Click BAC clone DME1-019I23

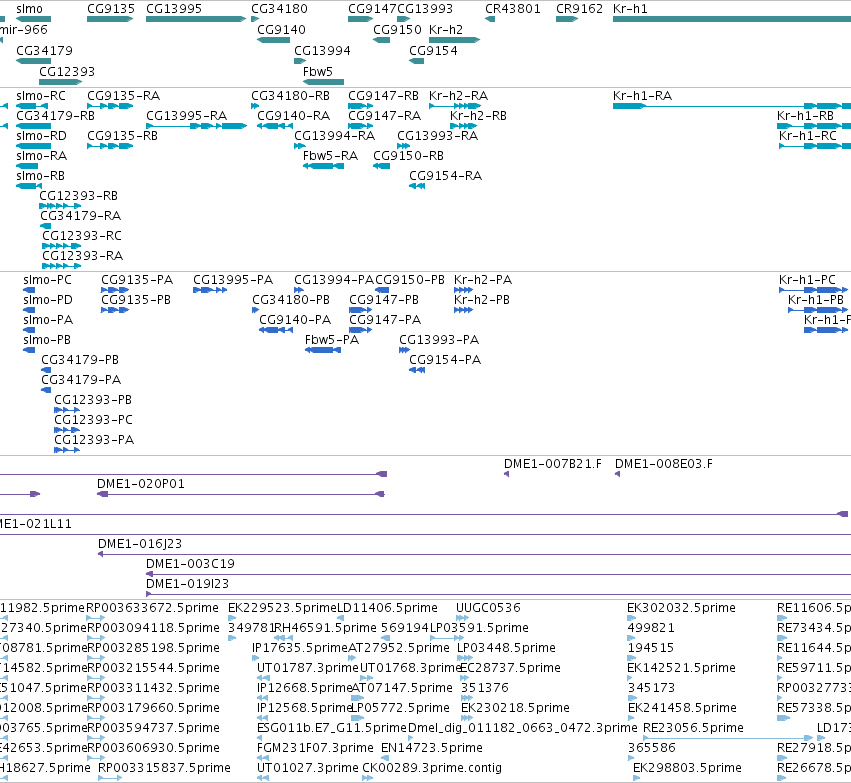[187, 584]
